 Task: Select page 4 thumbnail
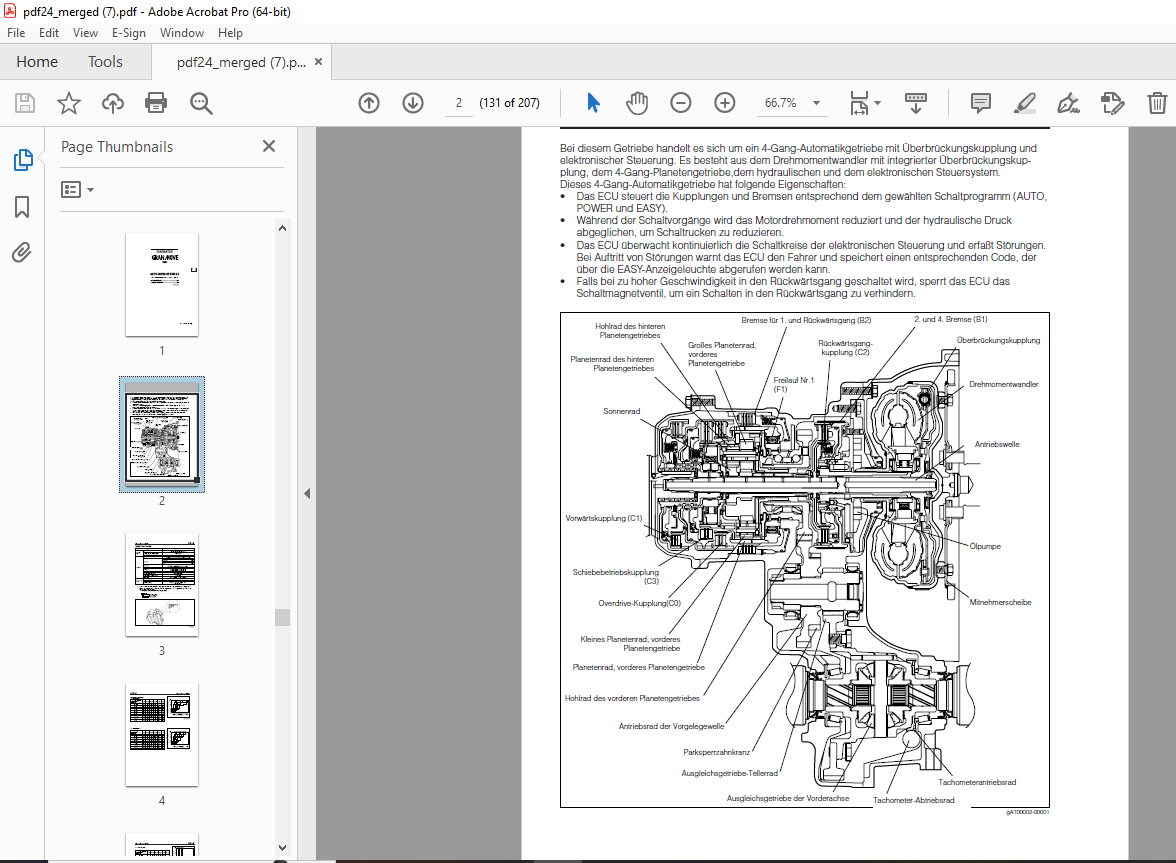pos(162,735)
